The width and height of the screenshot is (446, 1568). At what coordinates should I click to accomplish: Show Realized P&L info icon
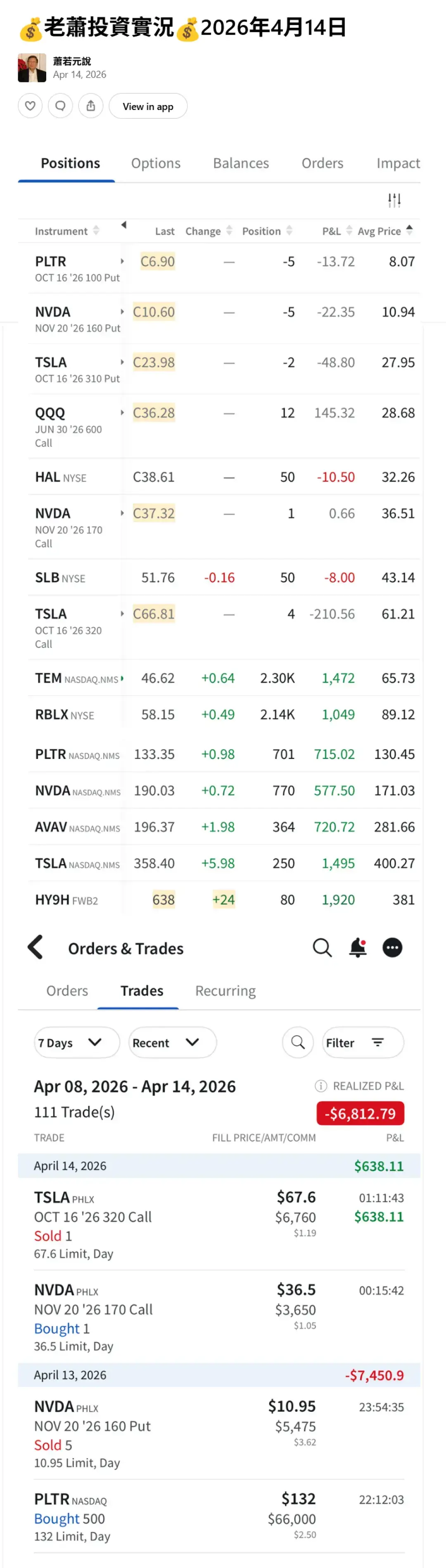[320, 1085]
